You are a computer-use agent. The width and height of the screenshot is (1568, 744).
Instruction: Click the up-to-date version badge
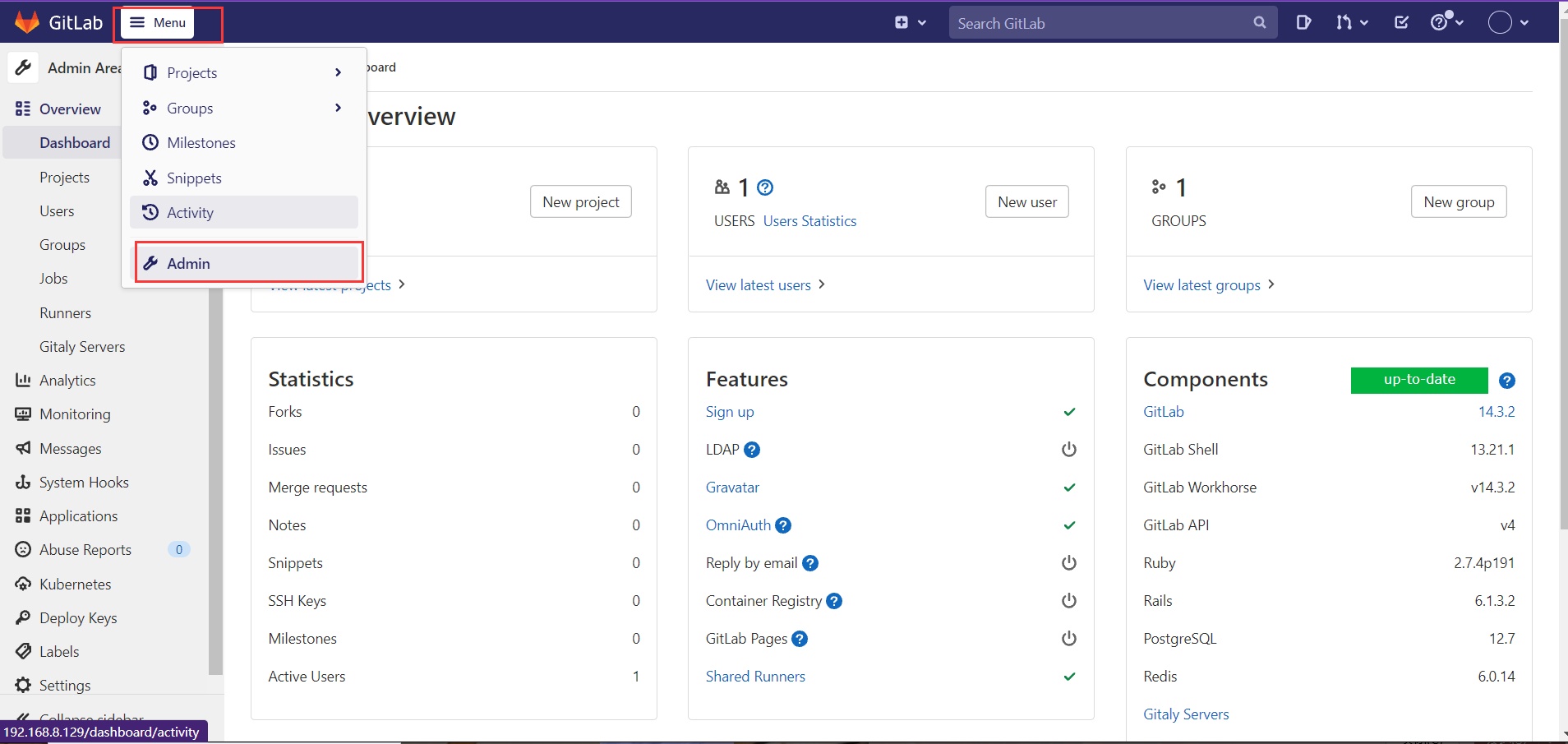pyautogui.click(x=1419, y=380)
